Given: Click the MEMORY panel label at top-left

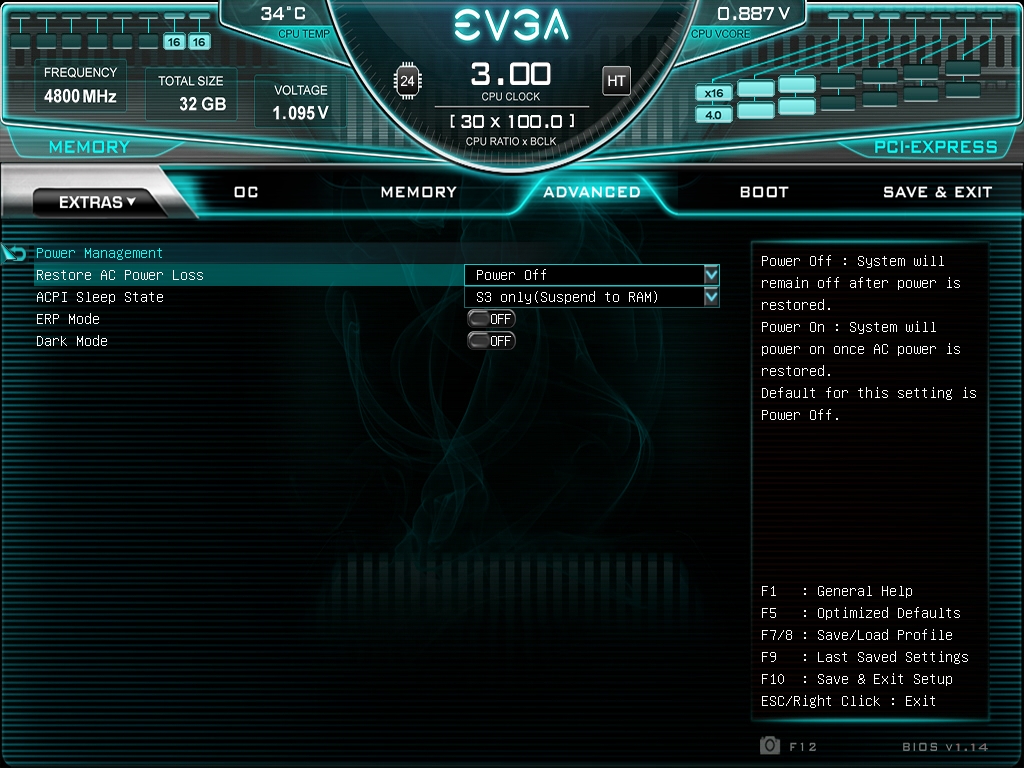Looking at the screenshot, I should [89, 147].
